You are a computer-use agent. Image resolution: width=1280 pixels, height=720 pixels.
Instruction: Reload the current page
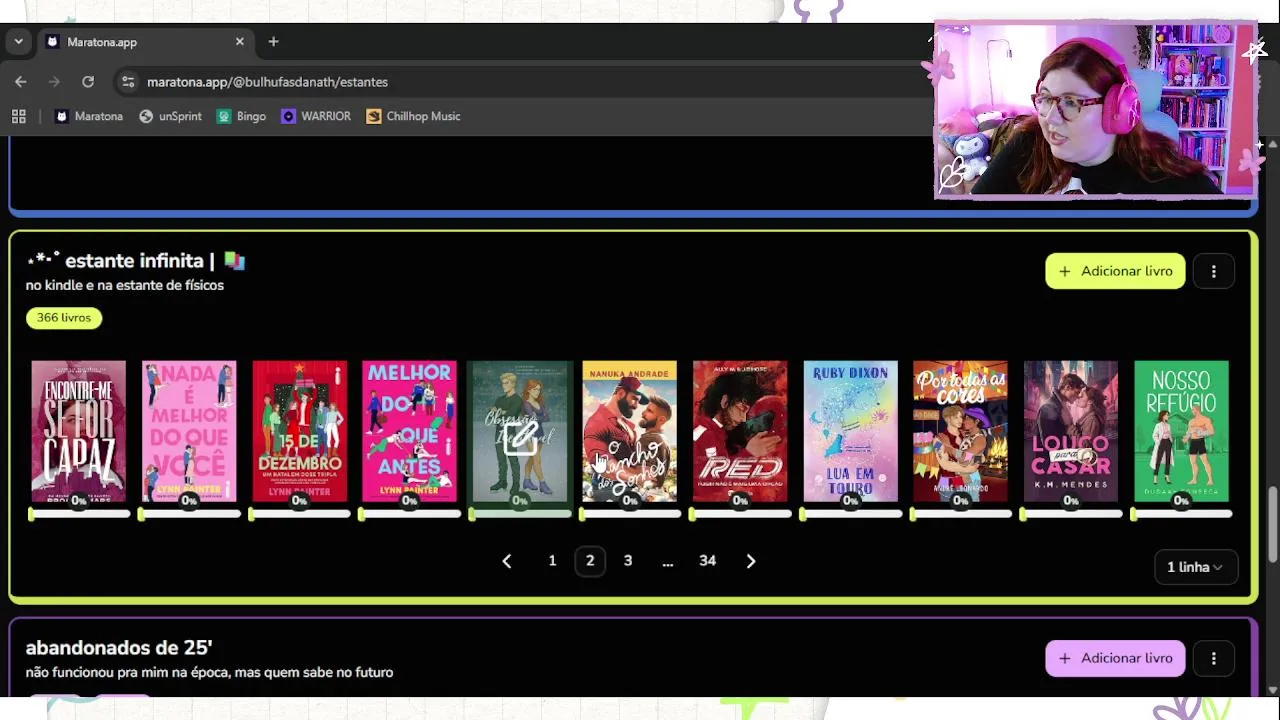pyautogui.click(x=88, y=82)
